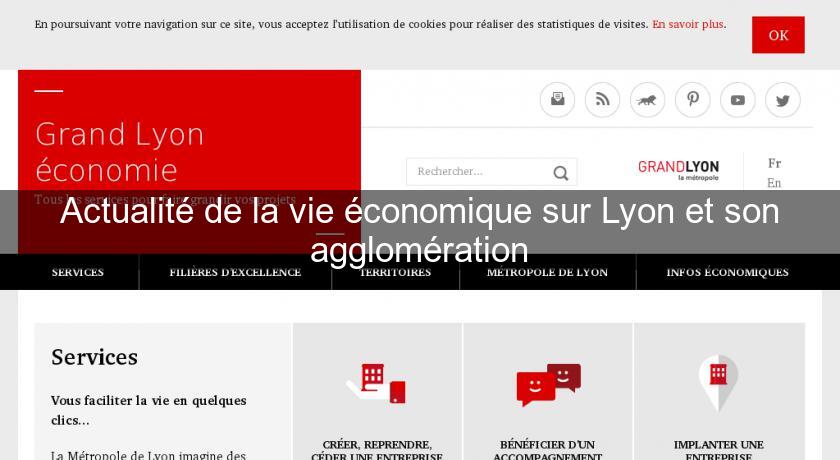This screenshot has width=840, height=460.
Task: Open 'BÉNÉFICIER D'UN ACCOMPAGNEMENT' link
Action: coord(548,450)
